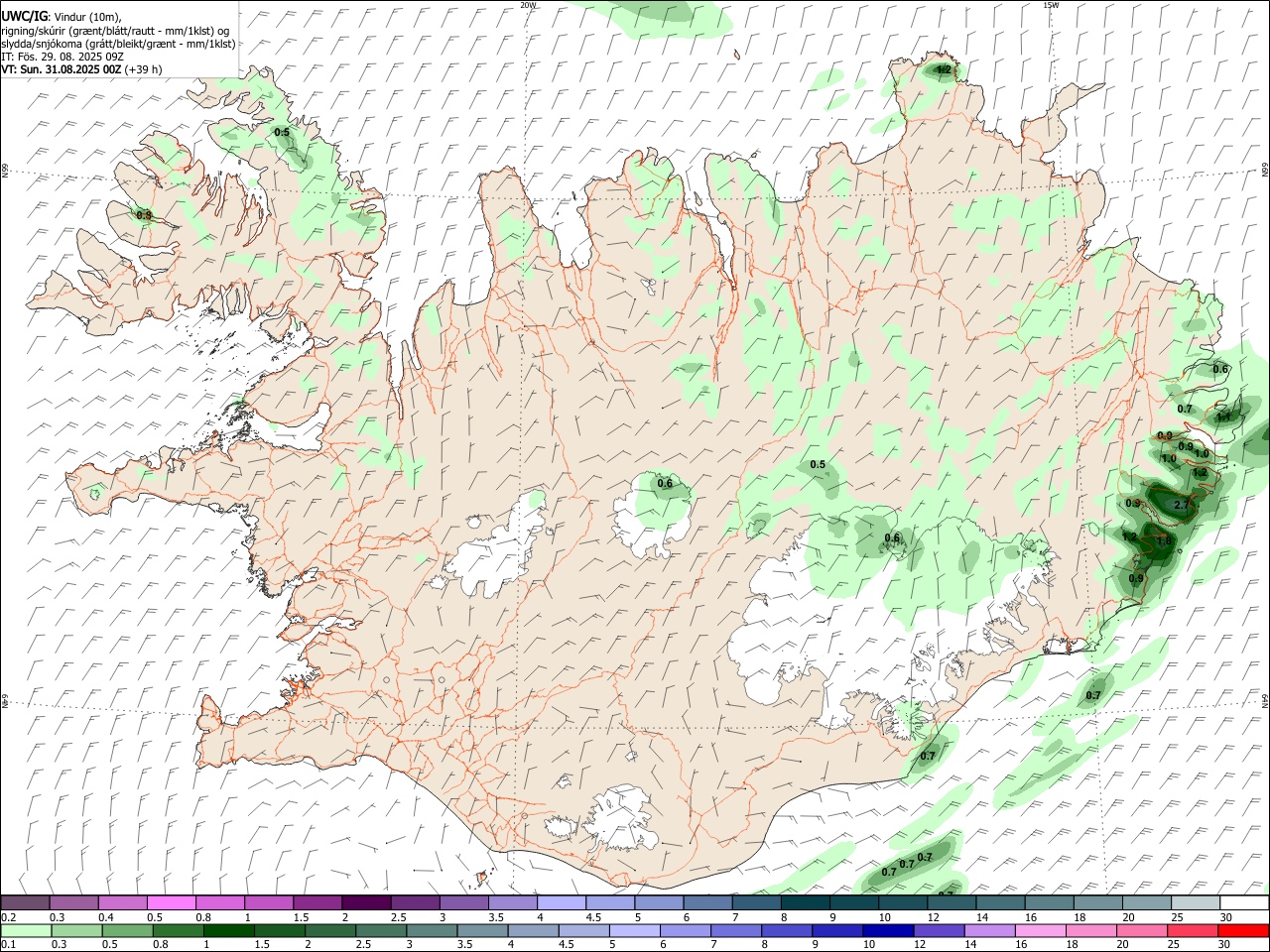
Task: Select the light pink 16 mm rain legend swatch
Action: 1040,930
